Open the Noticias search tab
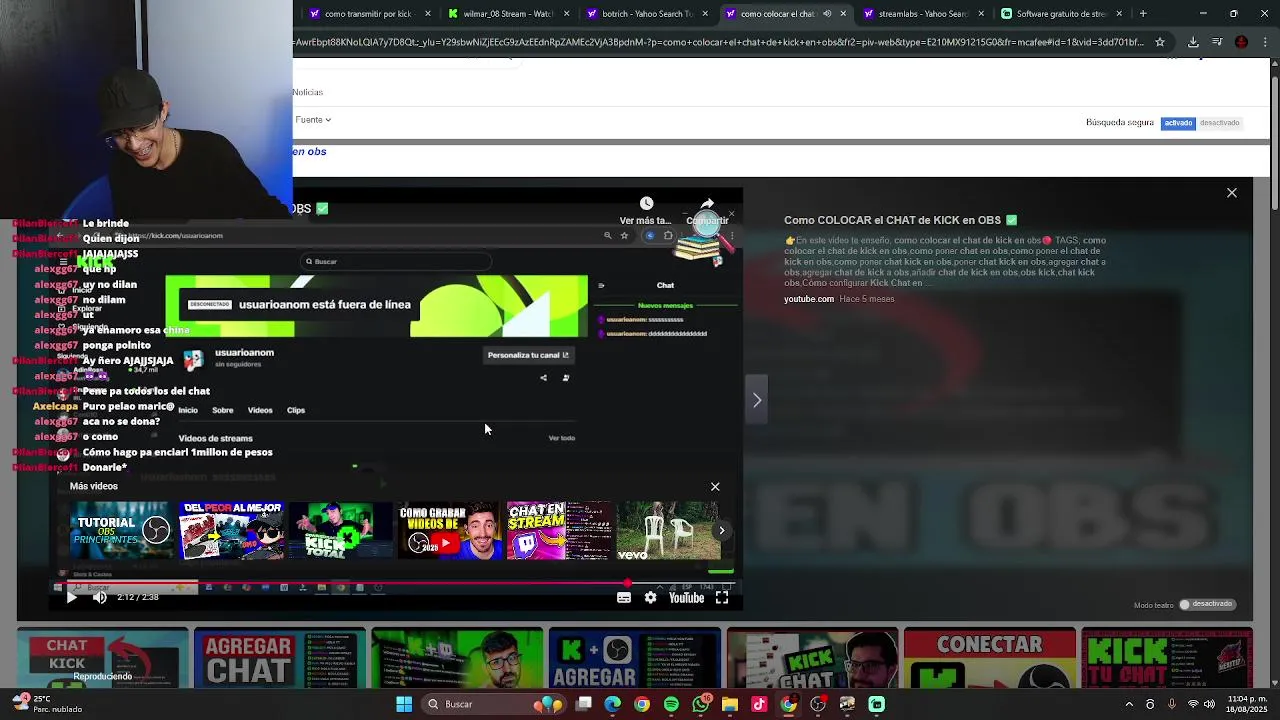 click(x=308, y=92)
